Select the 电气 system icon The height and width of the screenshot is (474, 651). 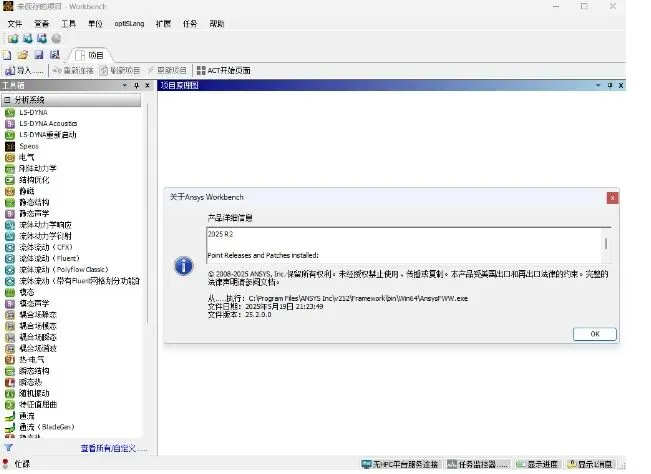click(x=10, y=157)
